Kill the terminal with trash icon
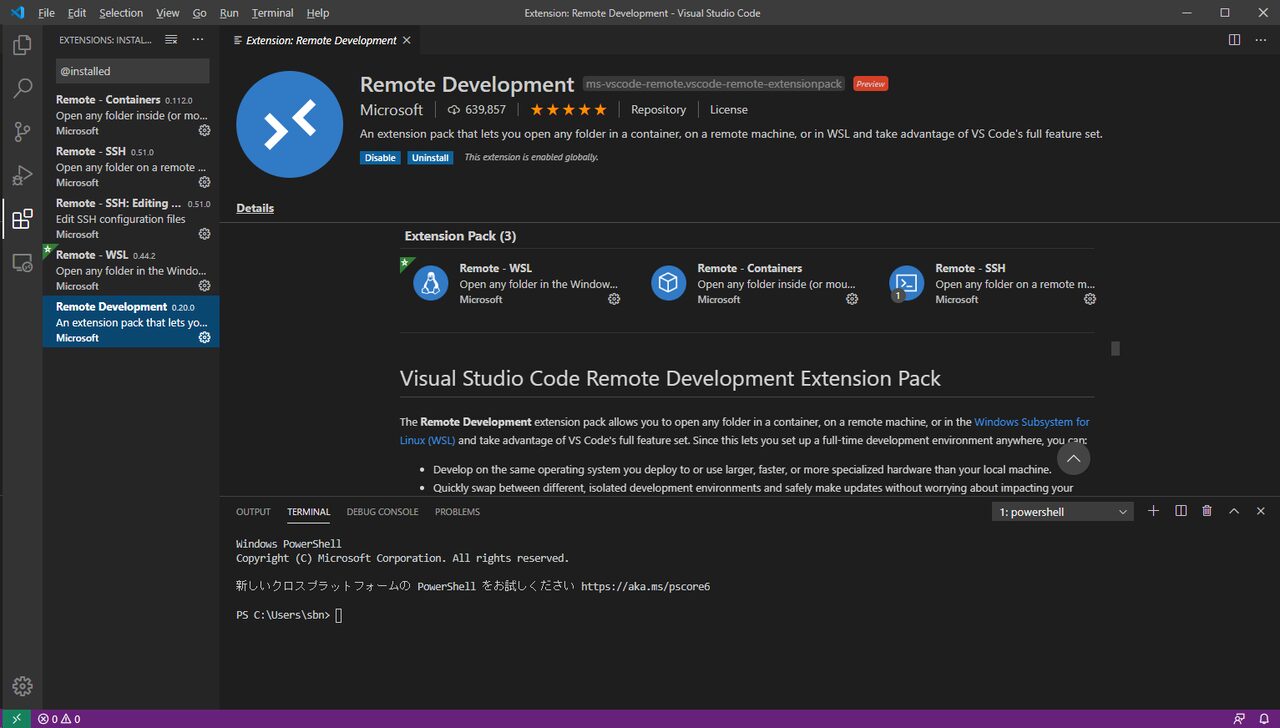This screenshot has width=1280, height=728. [x=1207, y=511]
